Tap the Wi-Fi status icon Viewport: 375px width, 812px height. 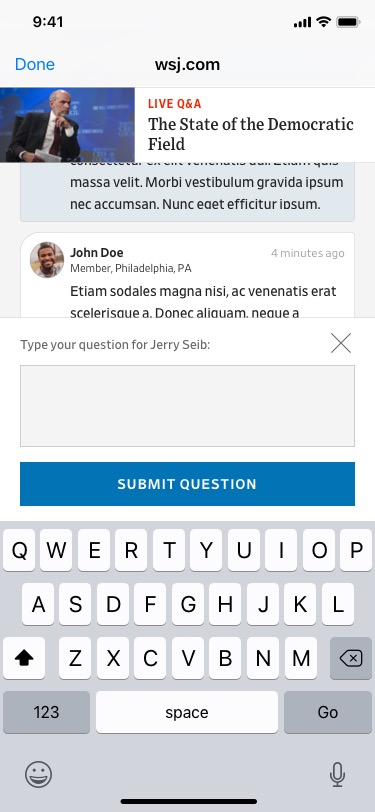coord(324,22)
